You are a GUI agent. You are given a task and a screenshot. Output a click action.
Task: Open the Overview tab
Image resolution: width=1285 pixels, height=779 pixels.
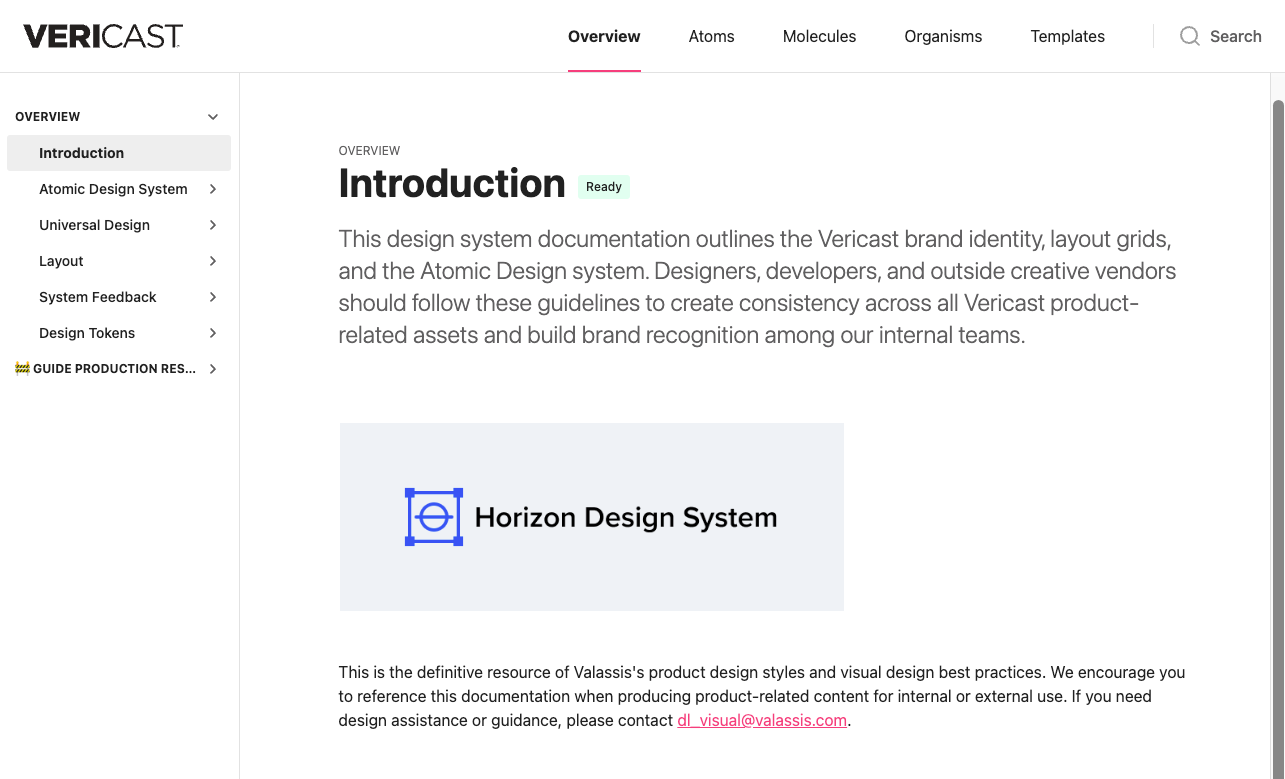[x=604, y=36]
